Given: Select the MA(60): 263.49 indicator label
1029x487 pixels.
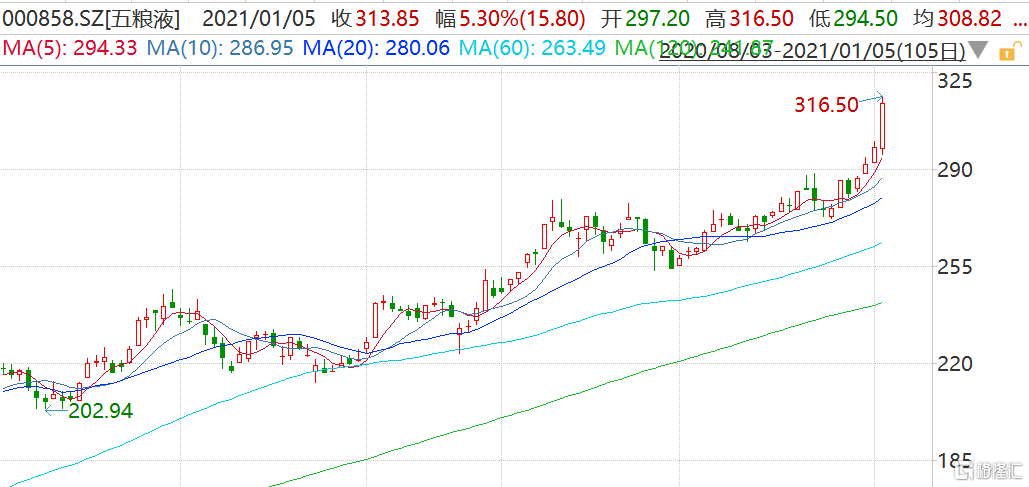Looking at the screenshot, I should coord(534,49).
